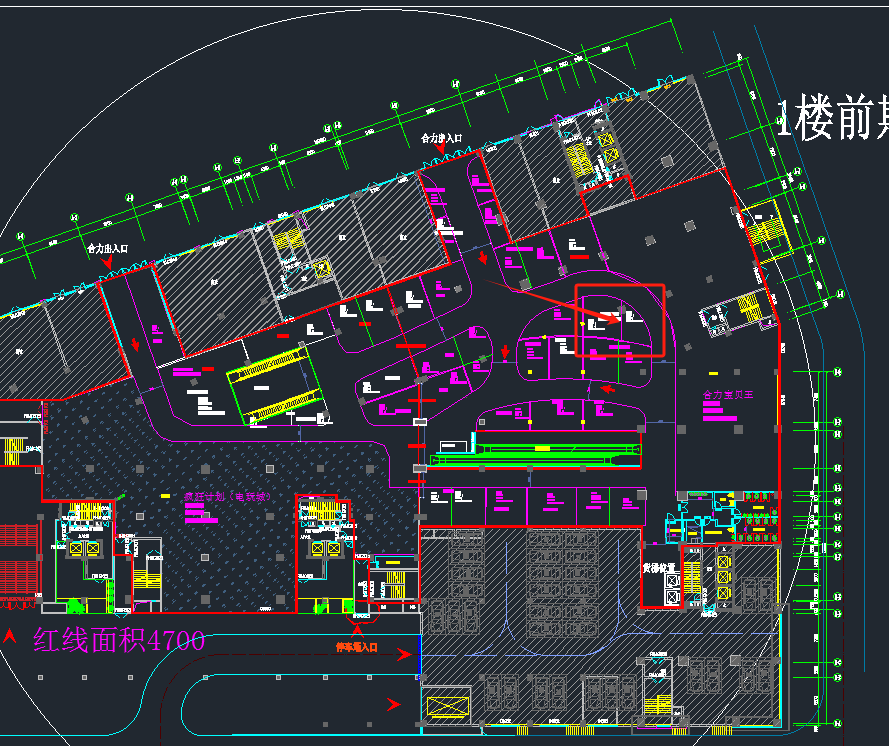Screen dimensions: 889x746
Task: Click the red chevron beside 红线面积4700
Action: coord(11,635)
